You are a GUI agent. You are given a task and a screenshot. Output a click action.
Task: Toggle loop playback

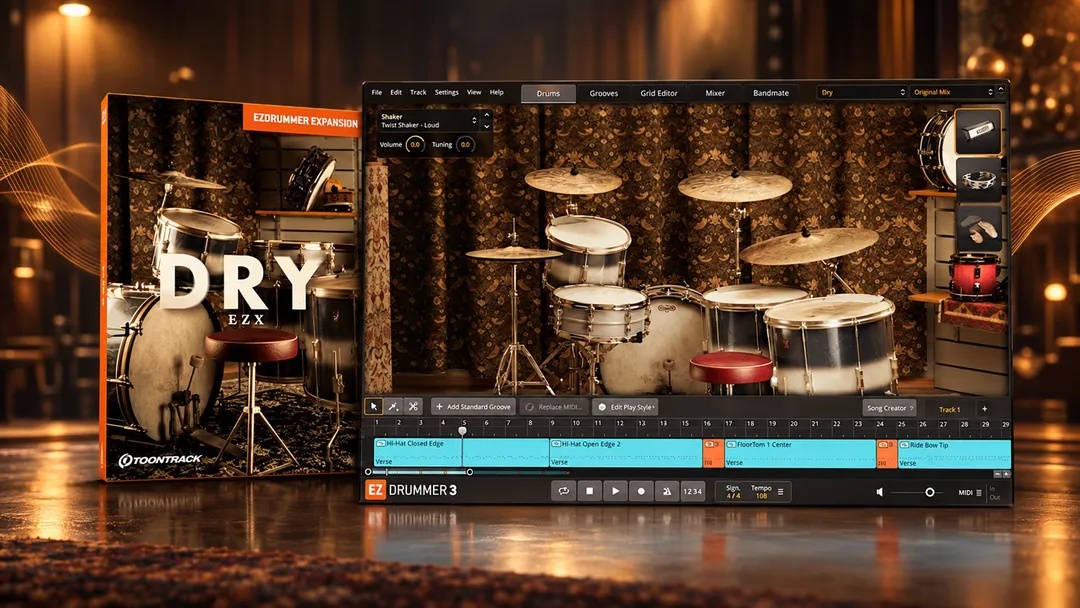tap(563, 491)
